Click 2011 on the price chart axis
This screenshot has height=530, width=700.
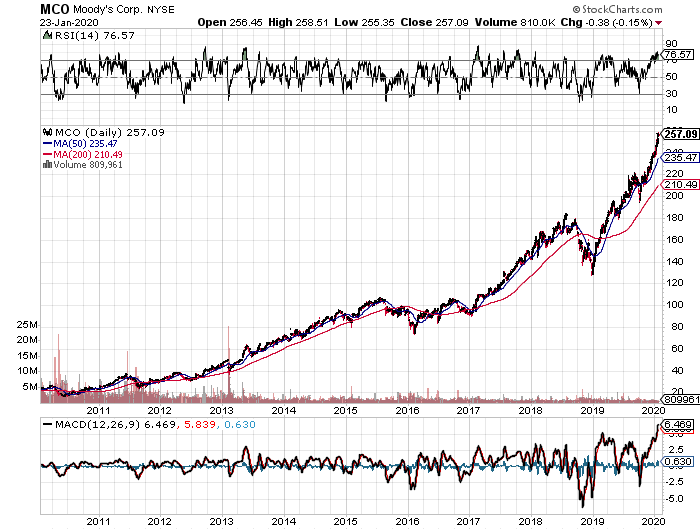(98, 410)
